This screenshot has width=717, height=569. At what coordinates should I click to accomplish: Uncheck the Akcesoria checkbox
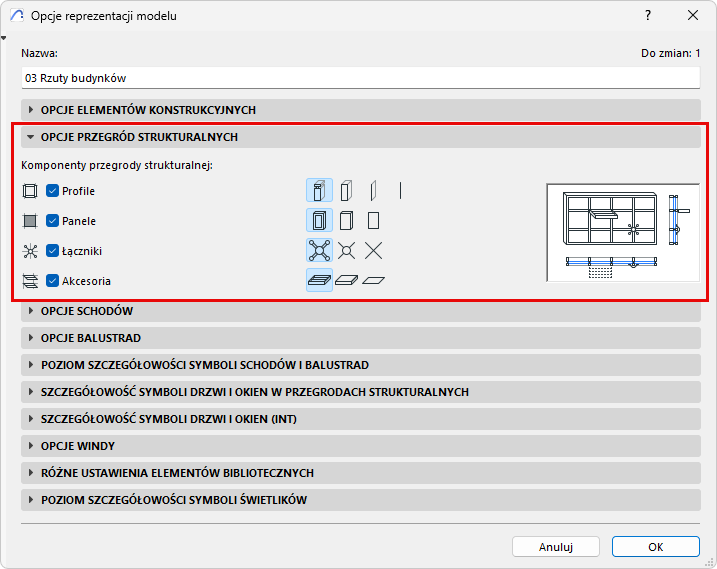tap(52, 281)
